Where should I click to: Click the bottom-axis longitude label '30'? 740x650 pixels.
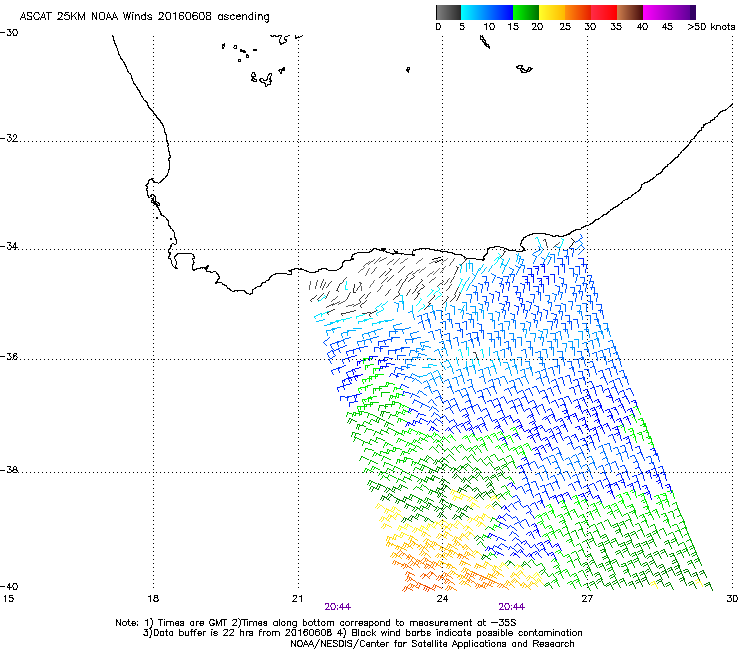pyautogui.click(x=732, y=599)
